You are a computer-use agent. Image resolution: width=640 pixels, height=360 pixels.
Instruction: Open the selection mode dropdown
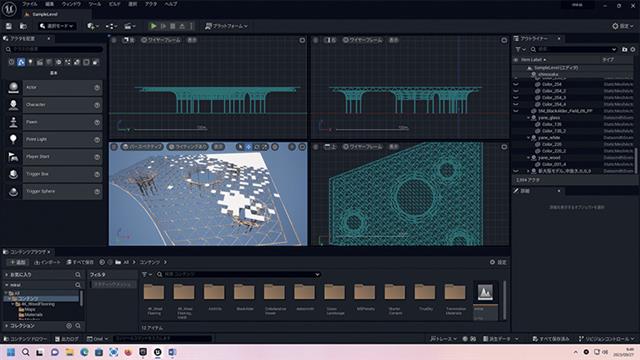pos(56,26)
